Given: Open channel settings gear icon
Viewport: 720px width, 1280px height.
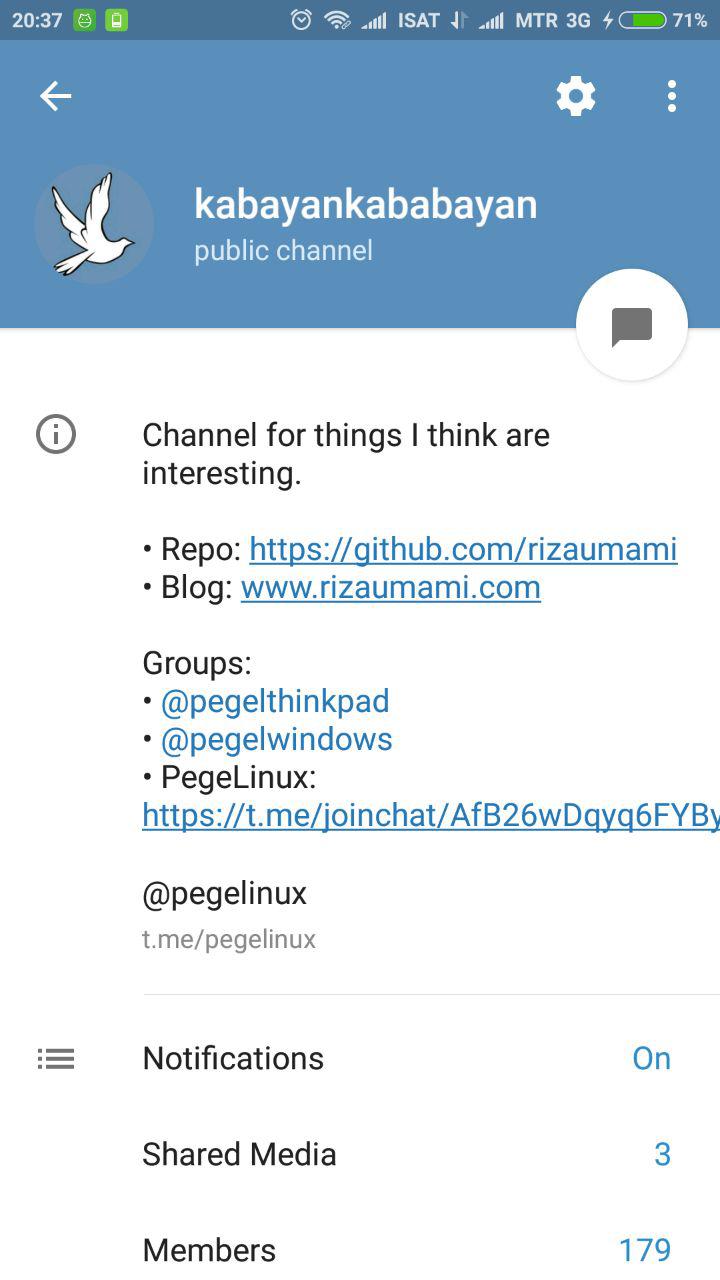Looking at the screenshot, I should pyautogui.click(x=576, y=96).
